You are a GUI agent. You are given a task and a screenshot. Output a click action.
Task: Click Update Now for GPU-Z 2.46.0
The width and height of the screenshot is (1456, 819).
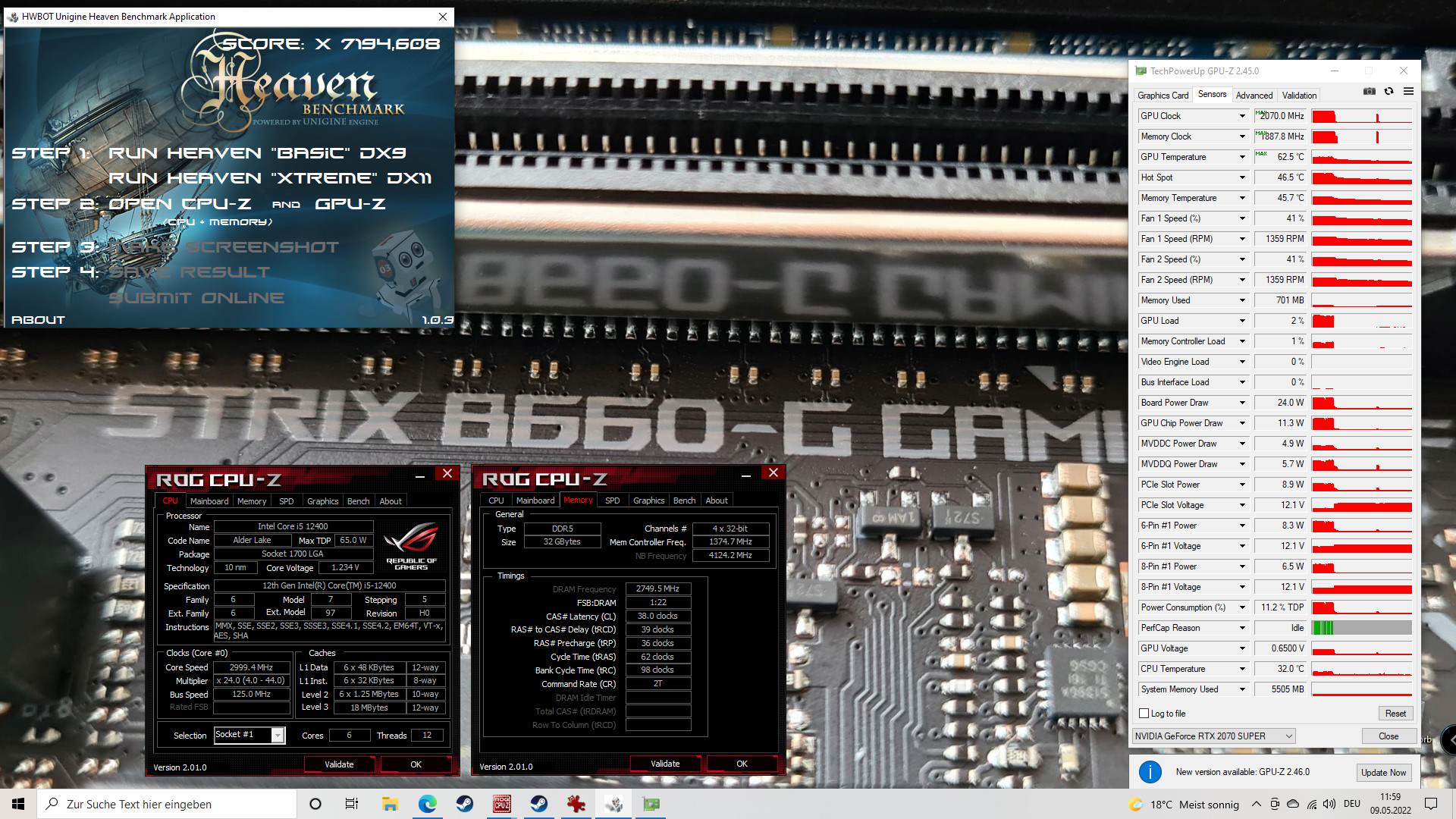click(1383, 773)
